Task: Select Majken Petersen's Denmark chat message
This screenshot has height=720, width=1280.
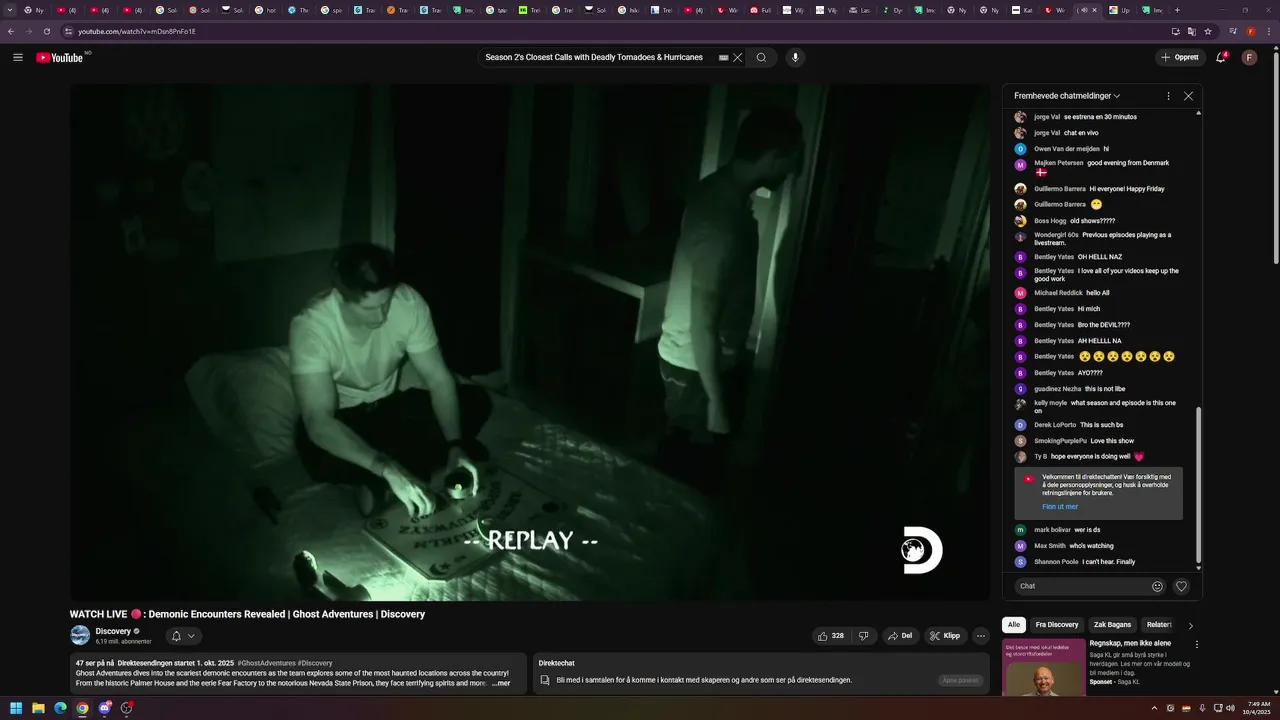Action: tap(1100, 167)
